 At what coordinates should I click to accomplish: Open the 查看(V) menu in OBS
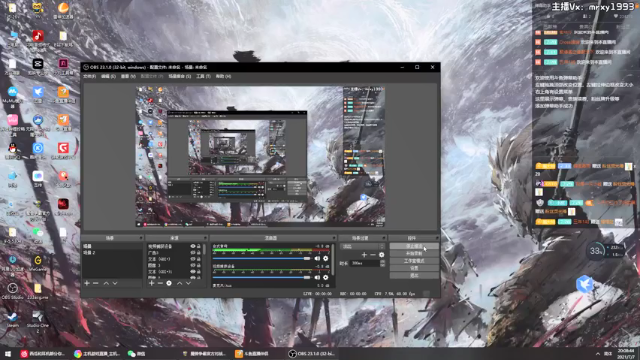[x=128, y=76]
